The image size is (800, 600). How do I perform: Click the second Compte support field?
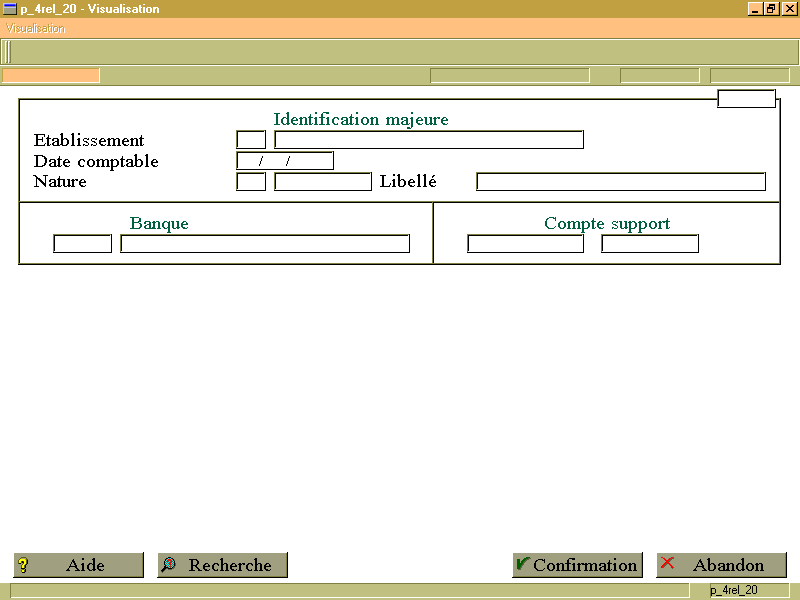pyautogui.click(x=650, y=244)
